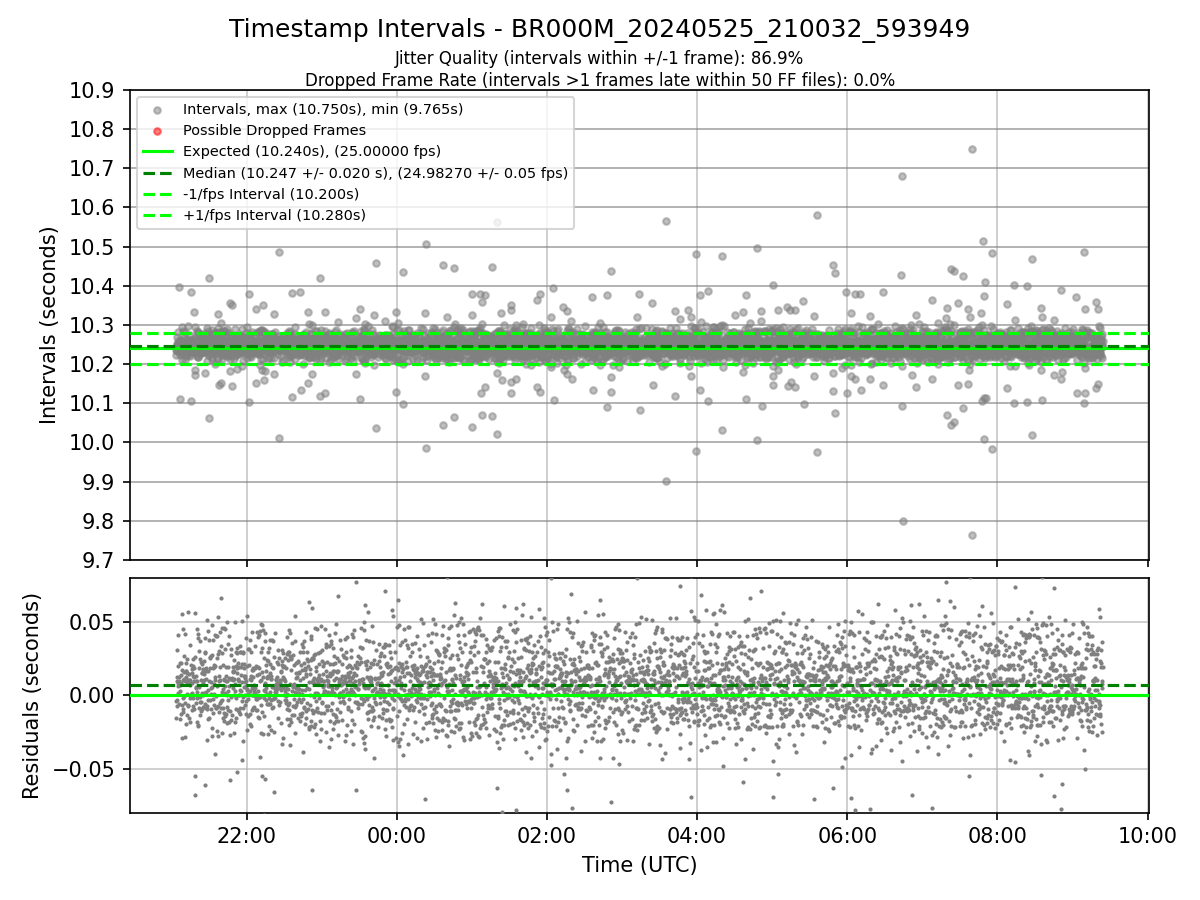Viewport: 1200px width, 900px height.
Task: Click the legend entry 'Expected (10.240s), (25.00000 fps)'
Action: pos(311,151)
